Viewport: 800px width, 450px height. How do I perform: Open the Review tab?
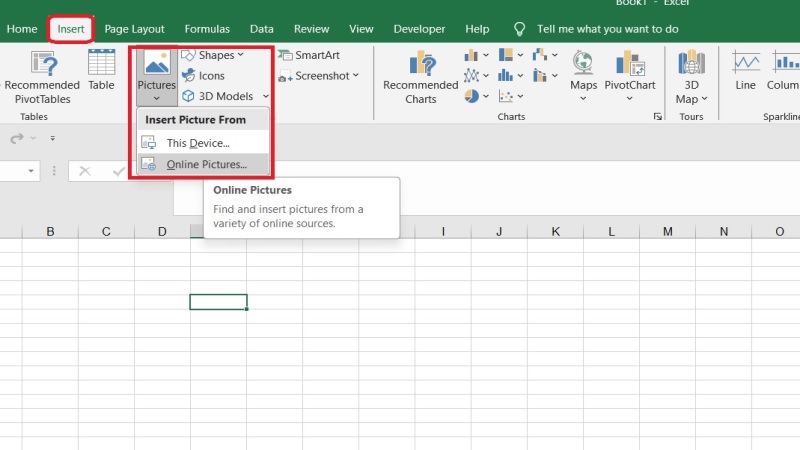tap(311, 29)
